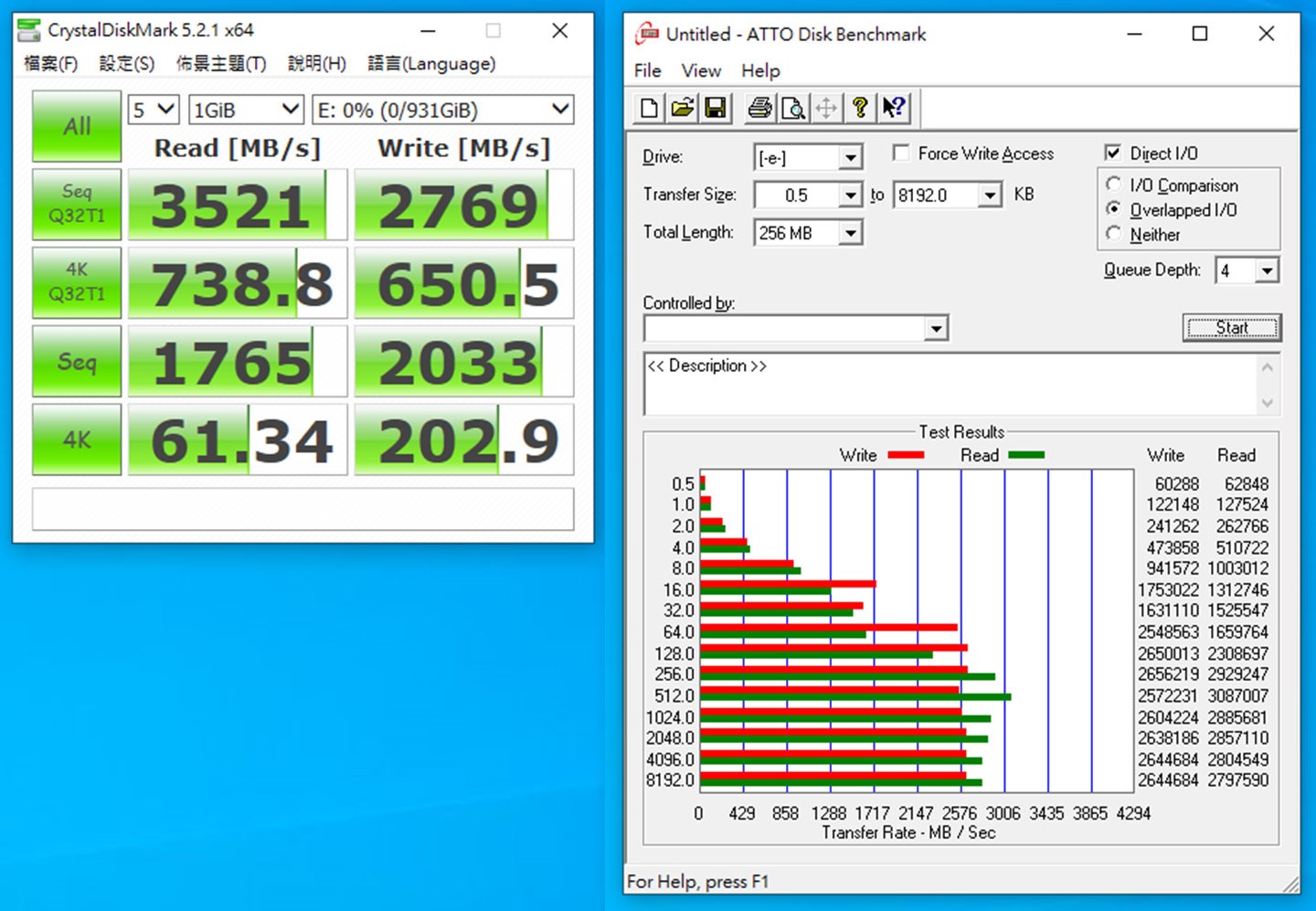
Task: Open CrystalDiskMark 佈景主題(T) menu
Action: click(221, 63)
